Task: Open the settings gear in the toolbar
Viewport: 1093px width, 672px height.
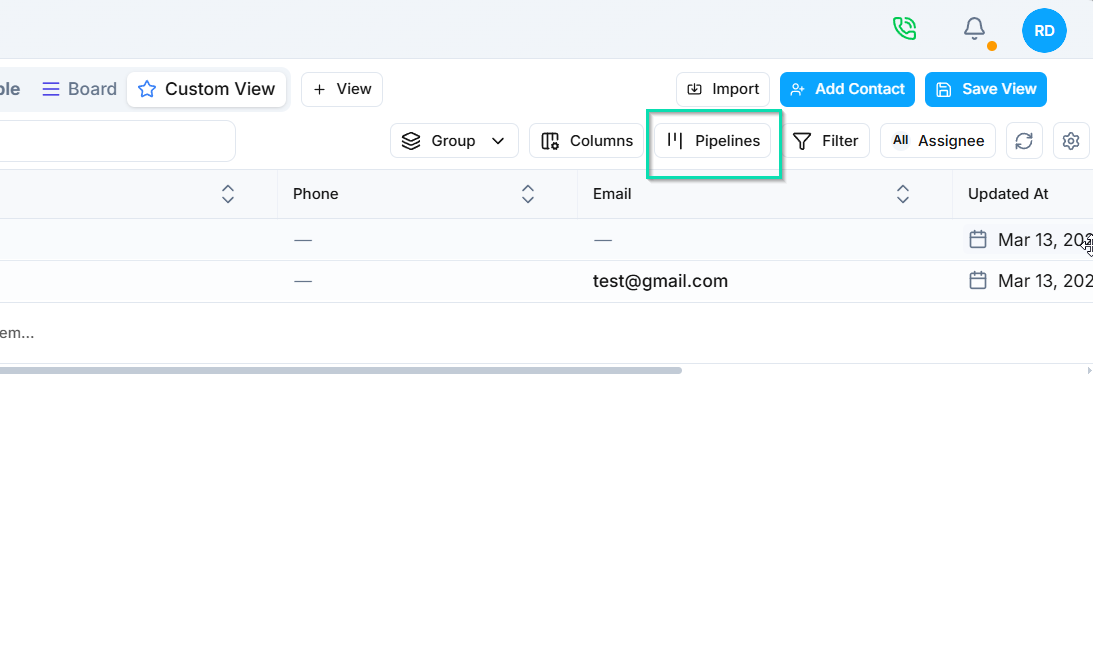Action: tap(1071, 140)
